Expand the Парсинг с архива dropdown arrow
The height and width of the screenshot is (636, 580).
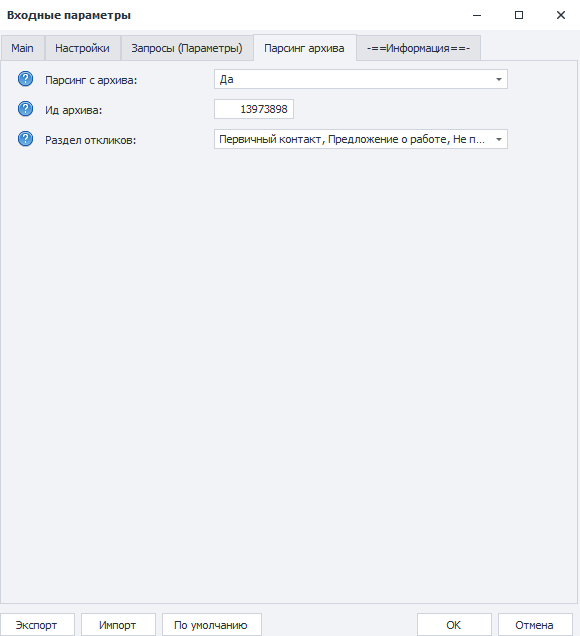click(499, 80)
